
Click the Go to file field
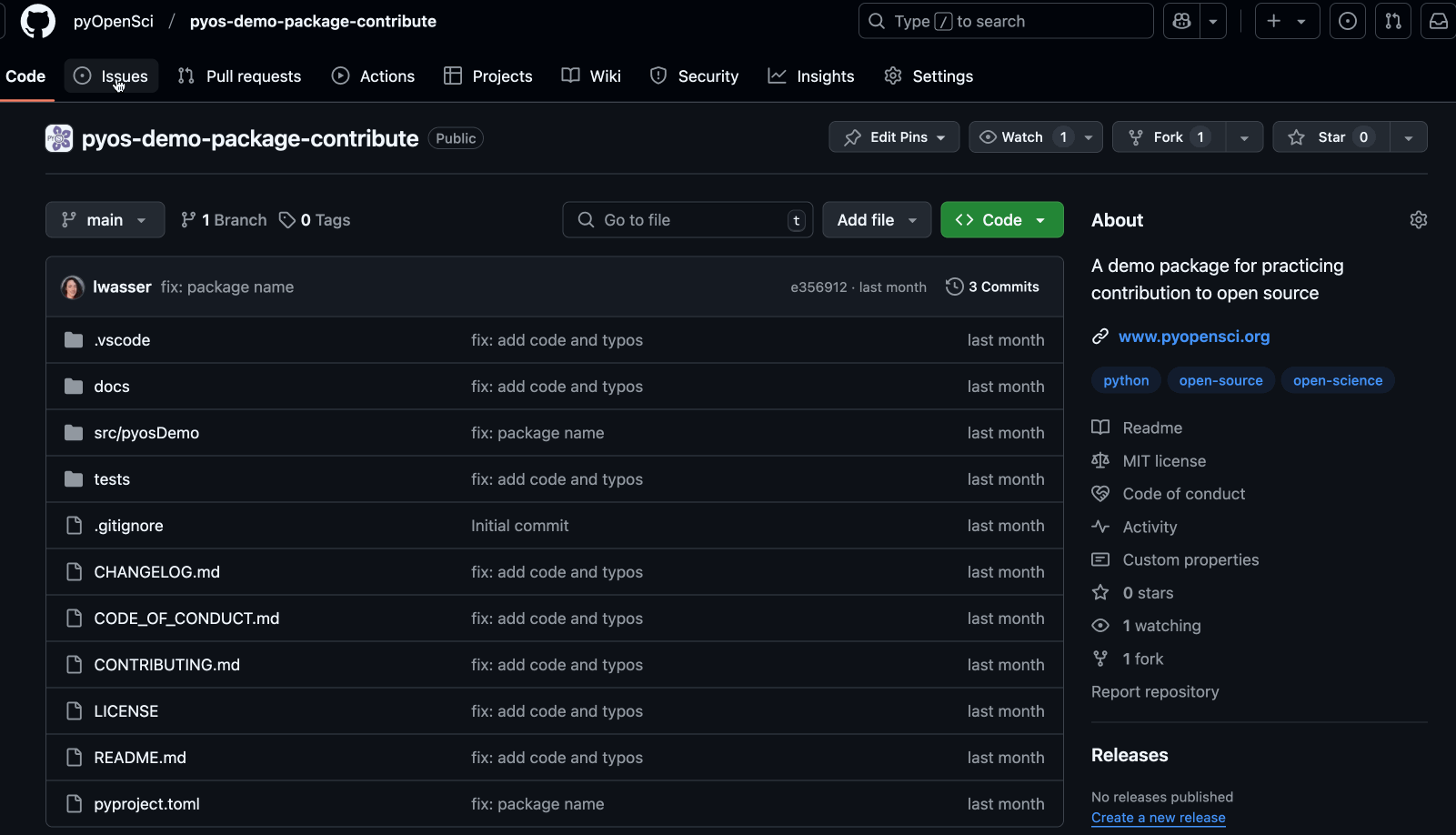pyautogui.click(x=688, y=220)
